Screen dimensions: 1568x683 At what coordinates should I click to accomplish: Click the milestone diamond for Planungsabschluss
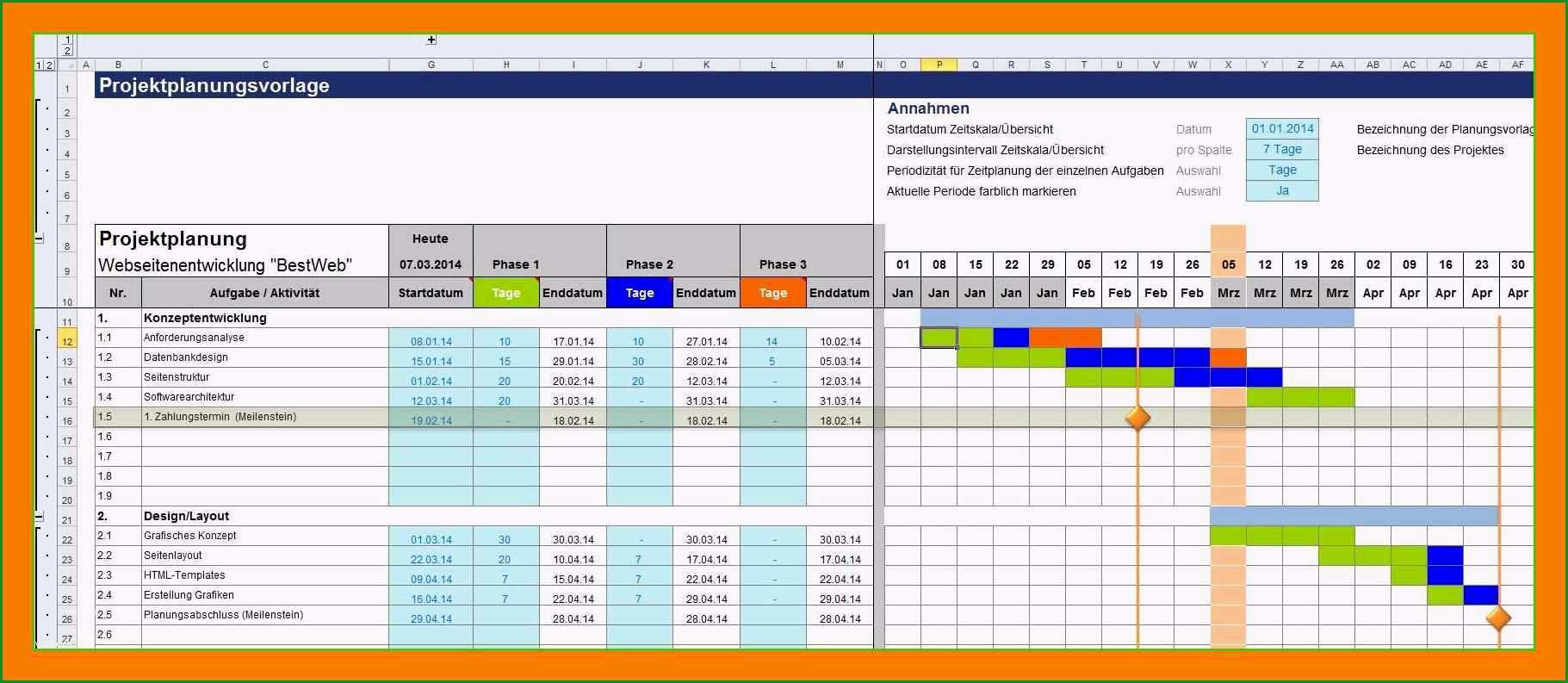click(1498, 618)
